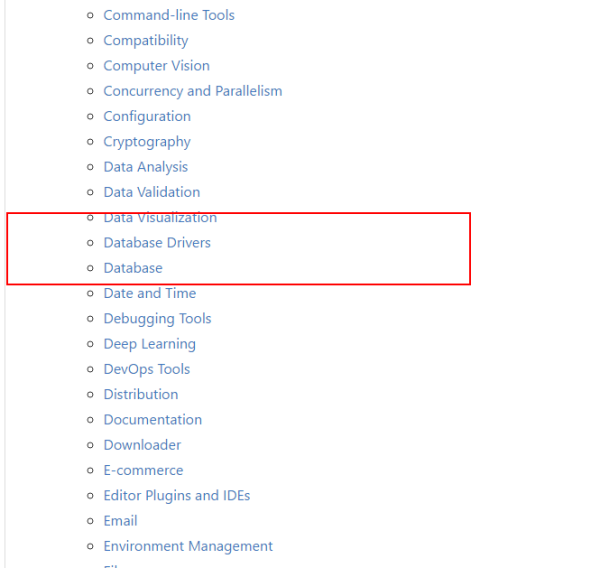Open Editor Plugins and IDEs link
The width and height of the screenshot is (600, 568).
coord(177,495)
